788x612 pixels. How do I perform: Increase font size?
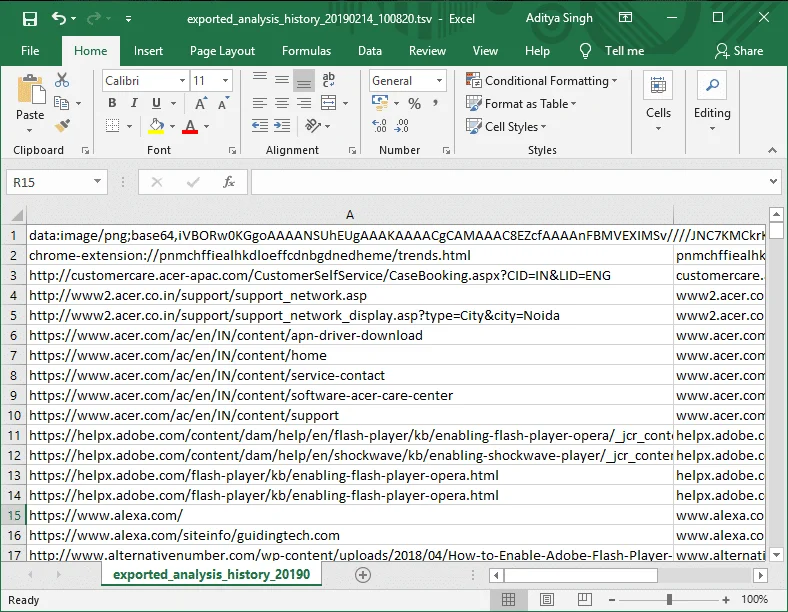[200, 104]
